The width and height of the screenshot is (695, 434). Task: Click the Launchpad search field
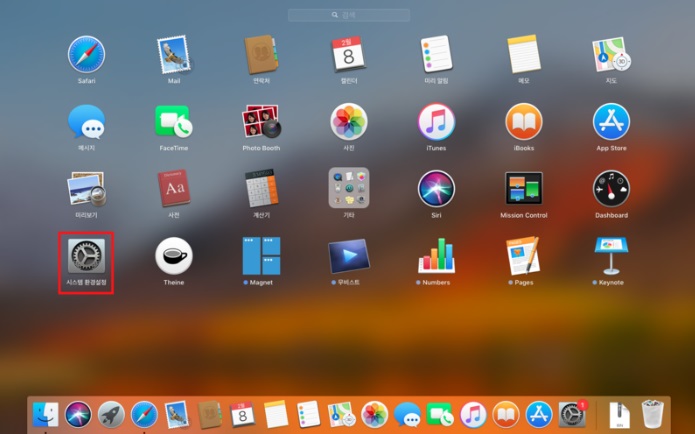tap(349, 15)
